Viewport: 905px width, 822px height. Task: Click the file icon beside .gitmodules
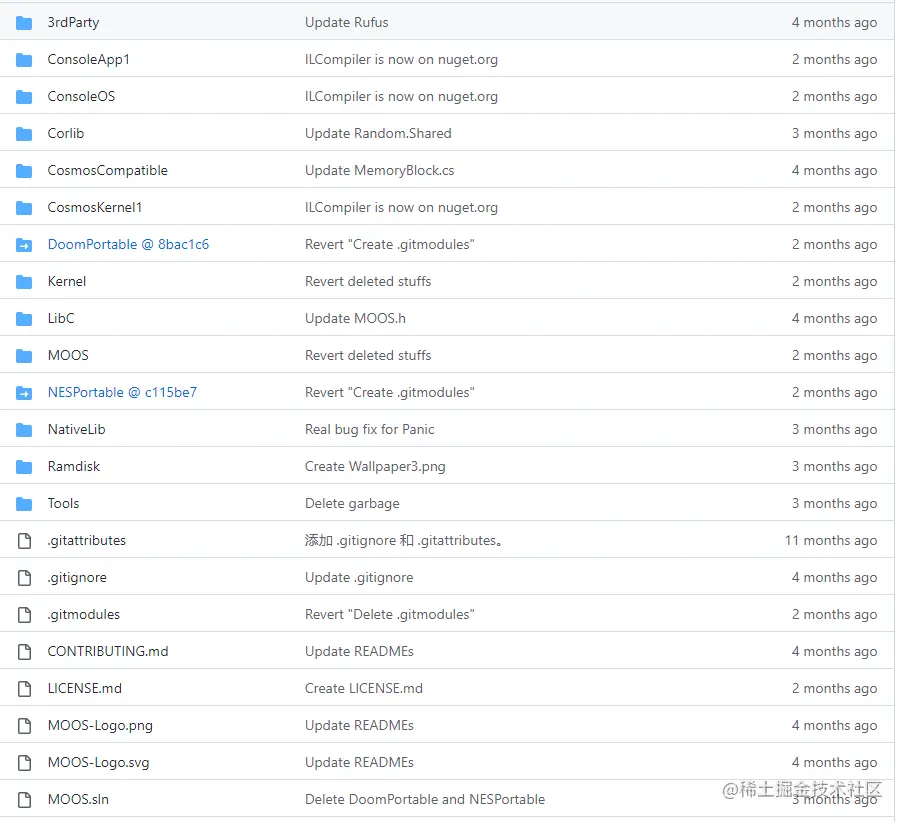[24, 614]
